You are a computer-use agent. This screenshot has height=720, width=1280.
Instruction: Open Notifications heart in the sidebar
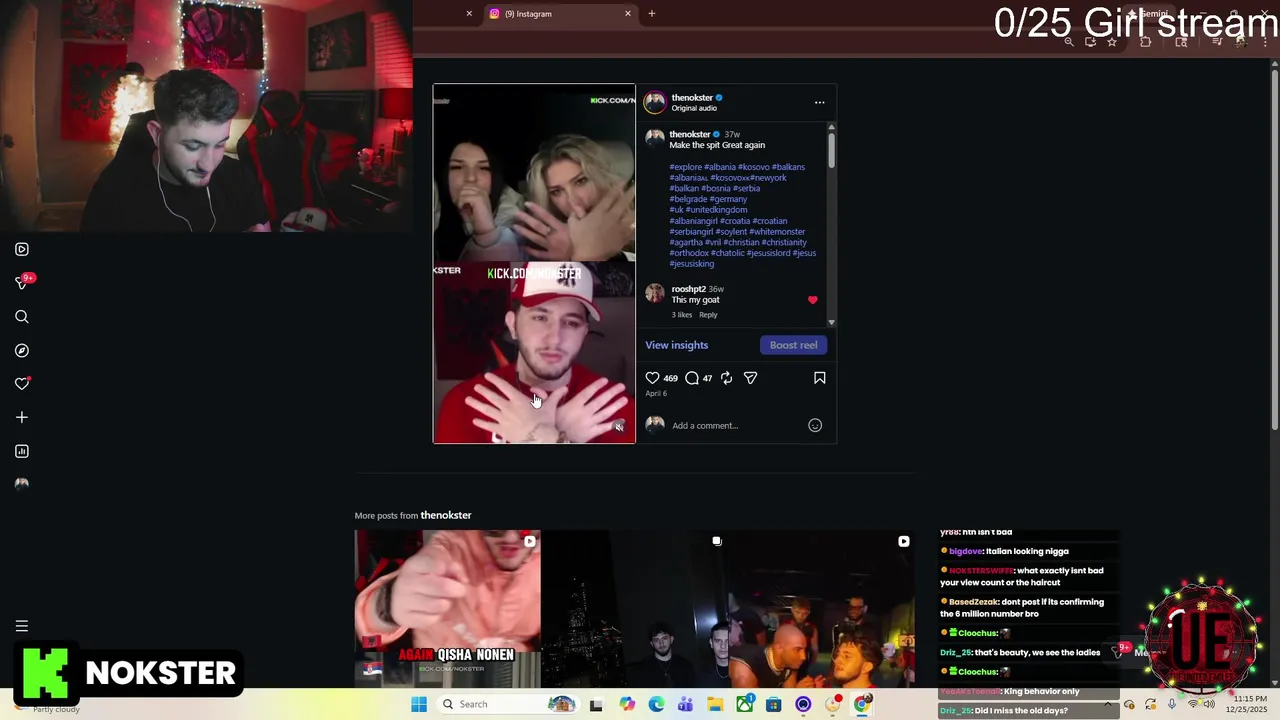coord(22,384)
